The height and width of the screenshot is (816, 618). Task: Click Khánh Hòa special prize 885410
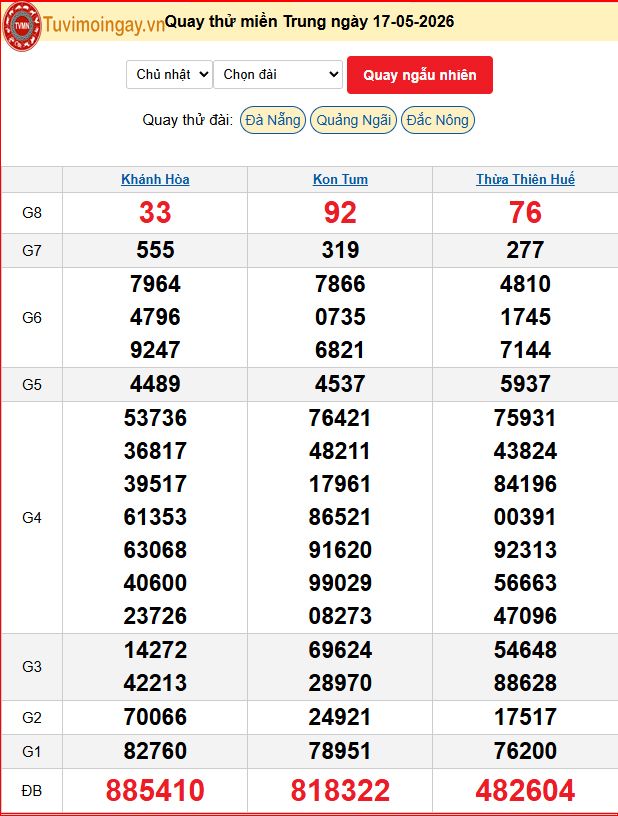coord(155,790)
